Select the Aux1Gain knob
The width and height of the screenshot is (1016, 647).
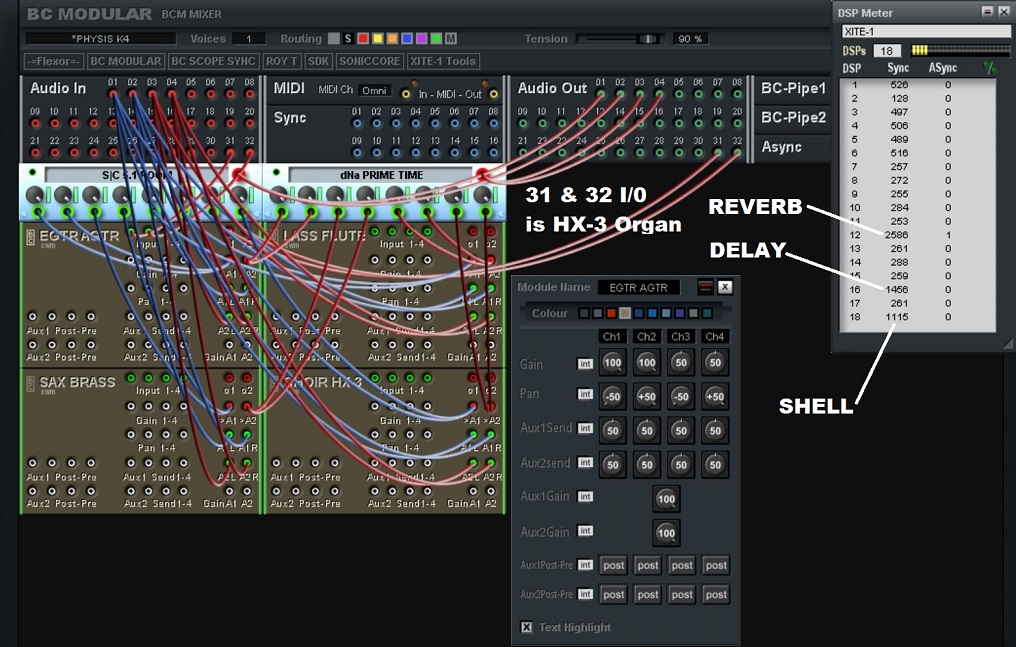click(666, 498)
